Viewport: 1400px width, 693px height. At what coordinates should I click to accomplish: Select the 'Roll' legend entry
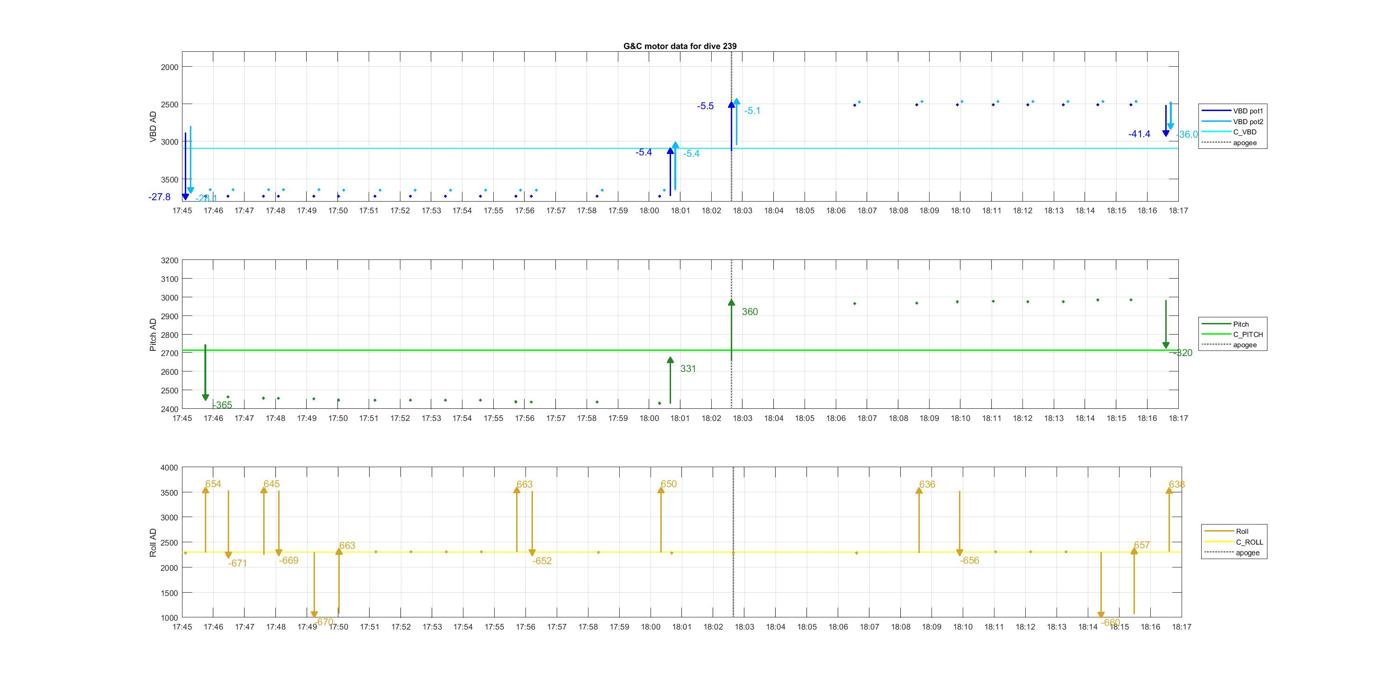(1242, 532)
